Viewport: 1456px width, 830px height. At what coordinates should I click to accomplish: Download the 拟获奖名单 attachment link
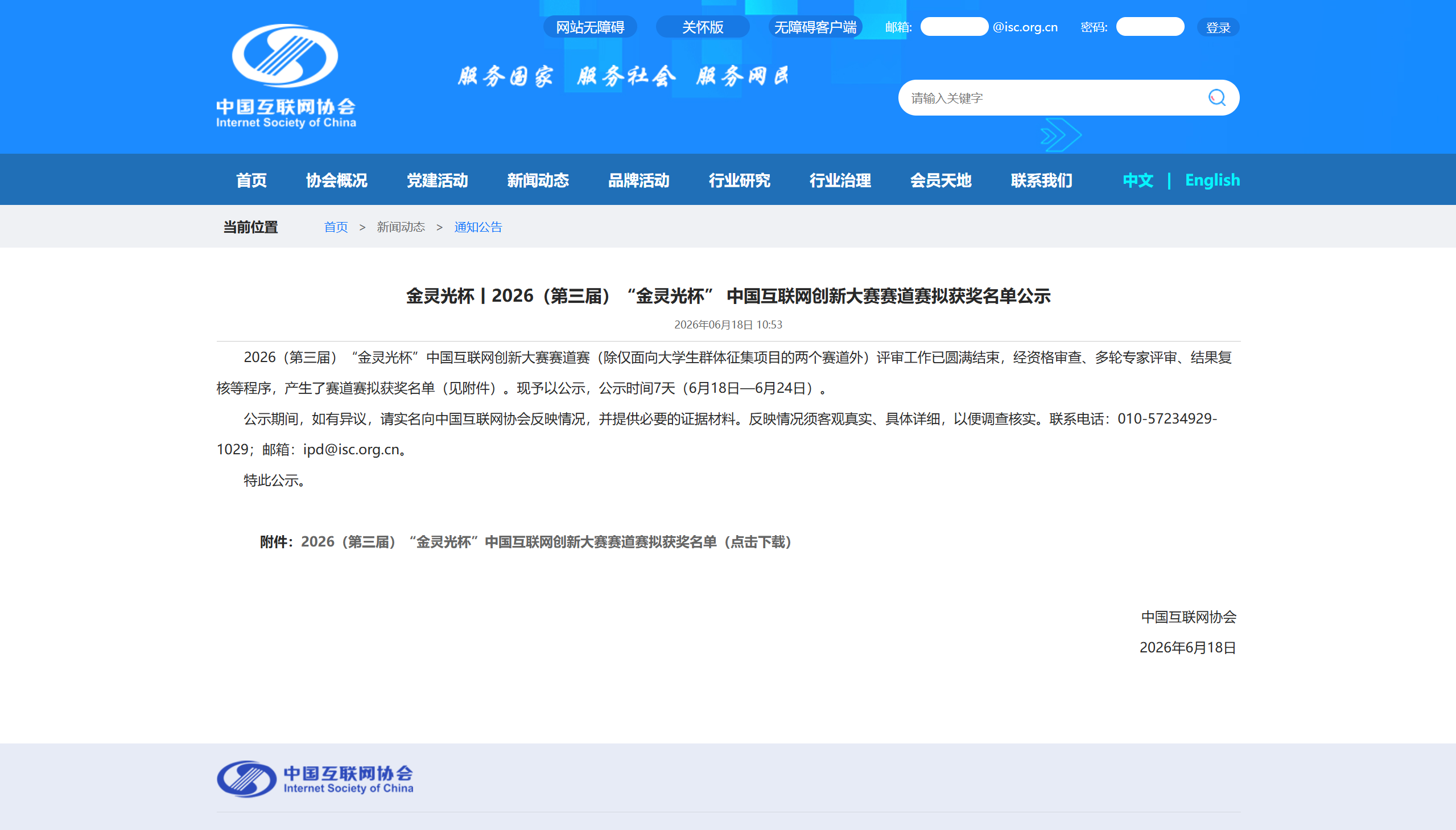coord(546,541)
